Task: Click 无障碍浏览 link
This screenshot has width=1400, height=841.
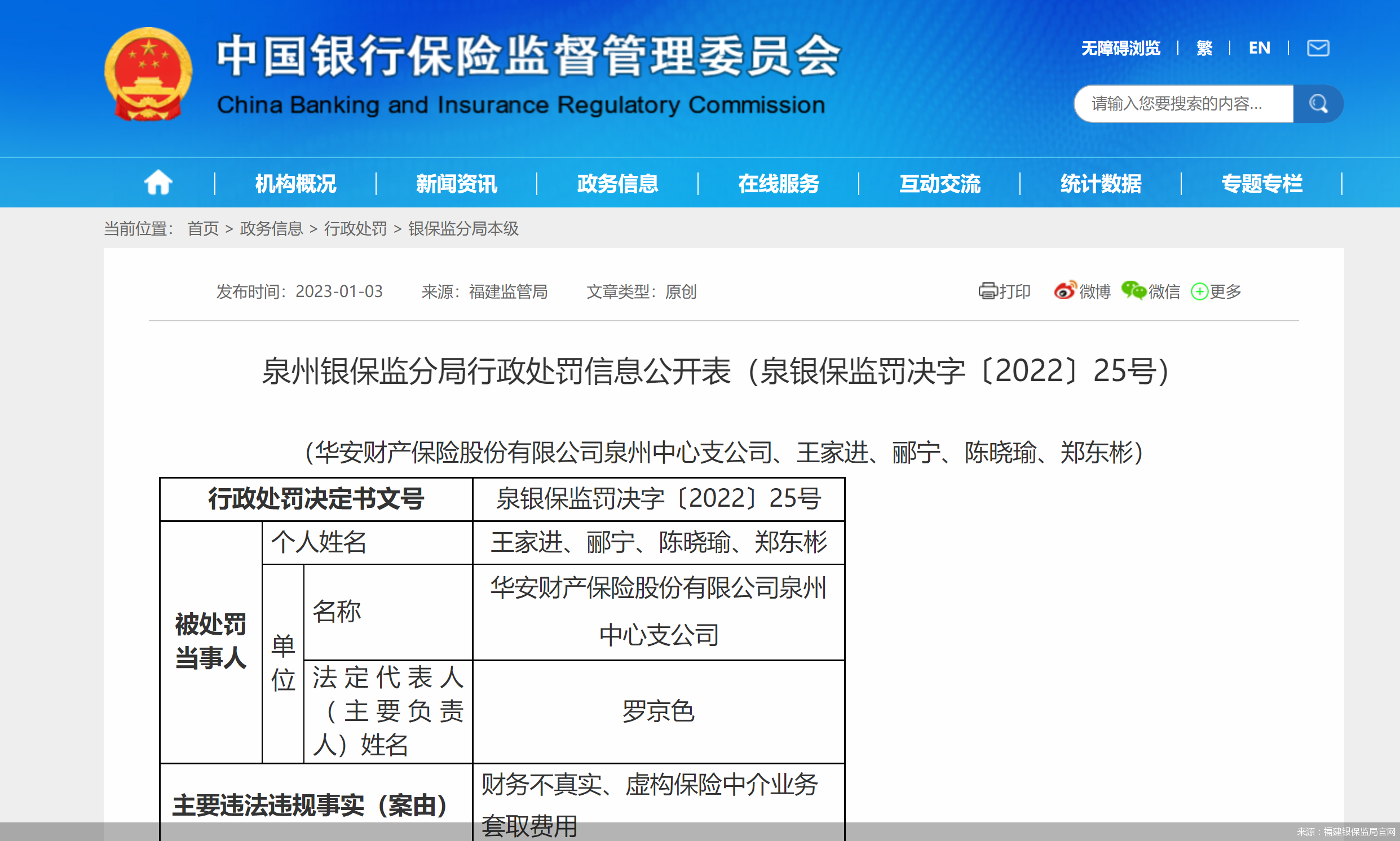Action: point(1120,48)
